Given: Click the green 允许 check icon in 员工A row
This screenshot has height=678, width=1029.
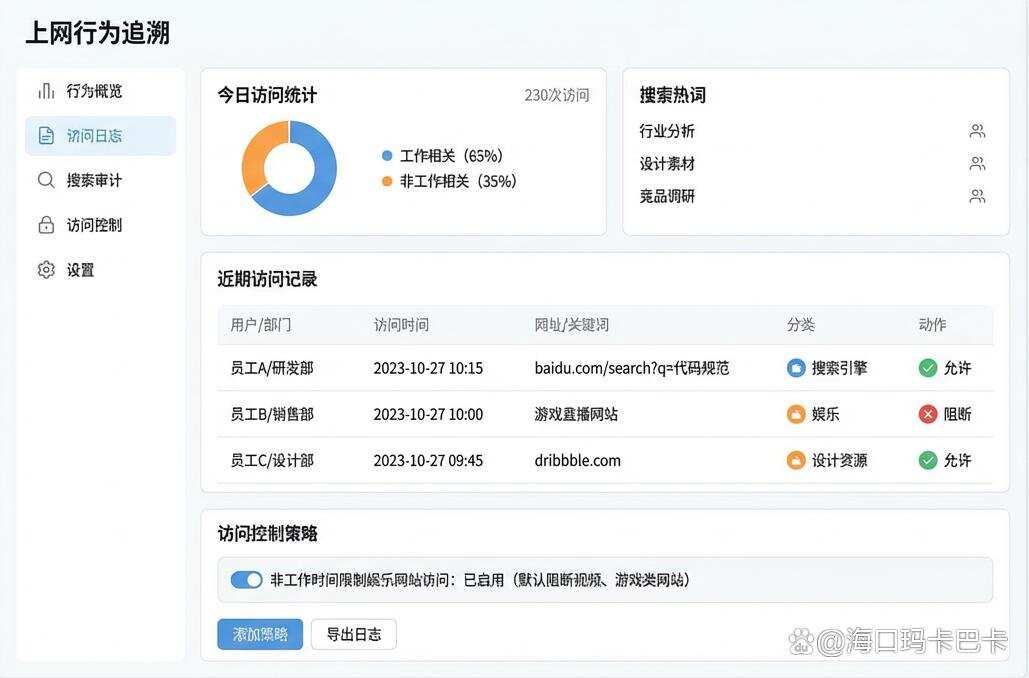Looking at the screenshot, I should 926,368.
